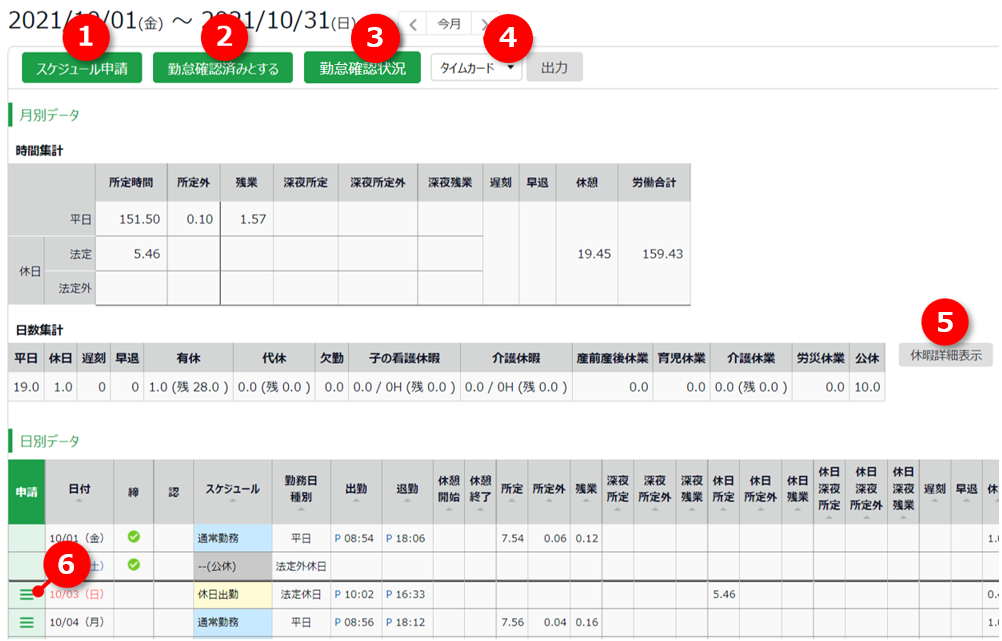Click the 出力 button

pos(554,68)
